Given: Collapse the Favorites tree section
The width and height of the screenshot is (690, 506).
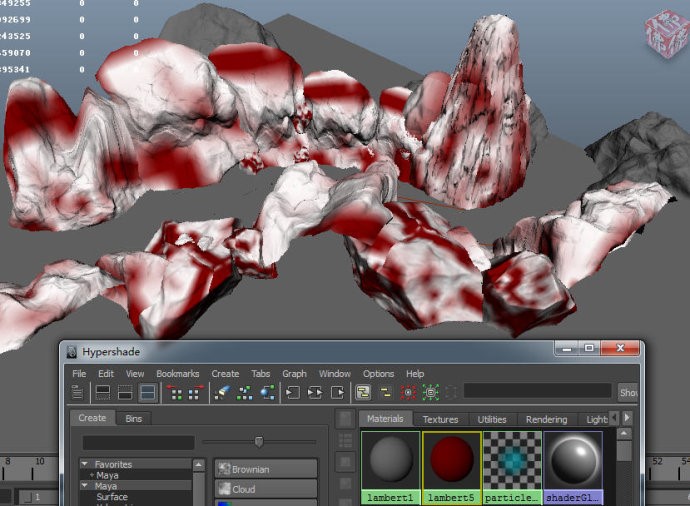Looking at the screenshot, I should pyautogui.click(x=86, y=465).
